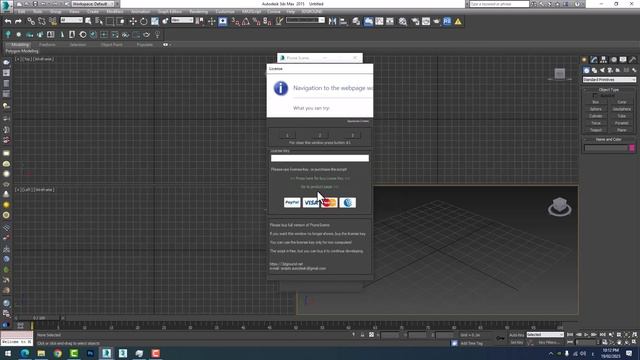Click button 3 in license window
The height and width of the screenshot is (360, 640).
(353, 135)
